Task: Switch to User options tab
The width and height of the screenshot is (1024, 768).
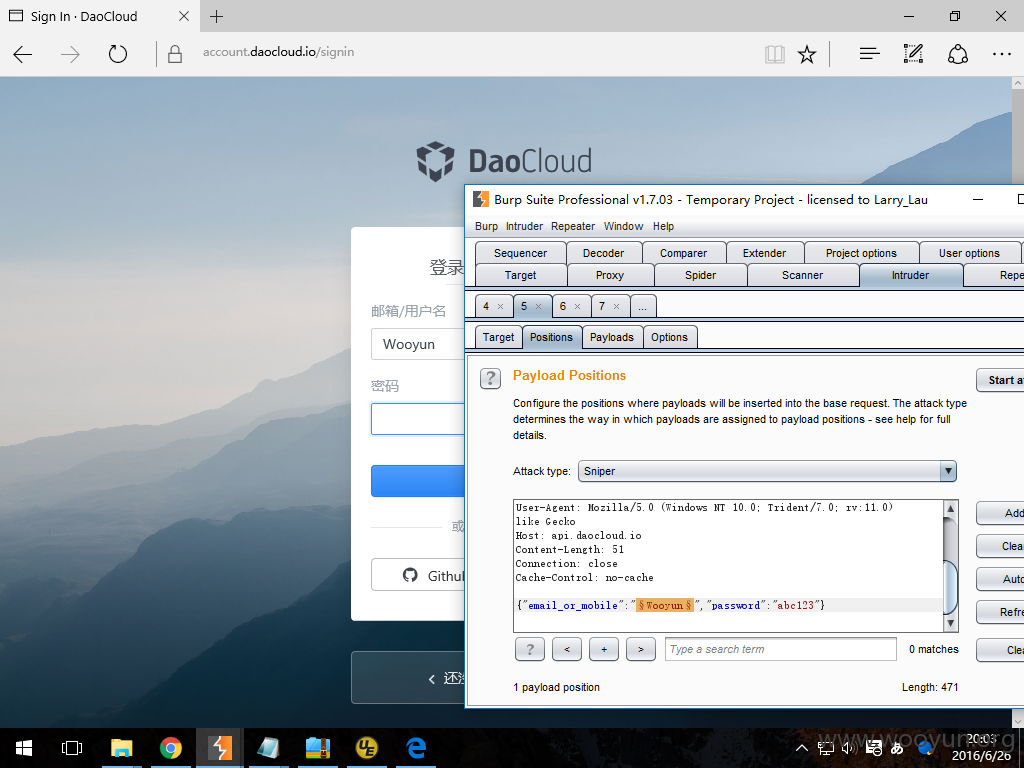Action: 969,253
